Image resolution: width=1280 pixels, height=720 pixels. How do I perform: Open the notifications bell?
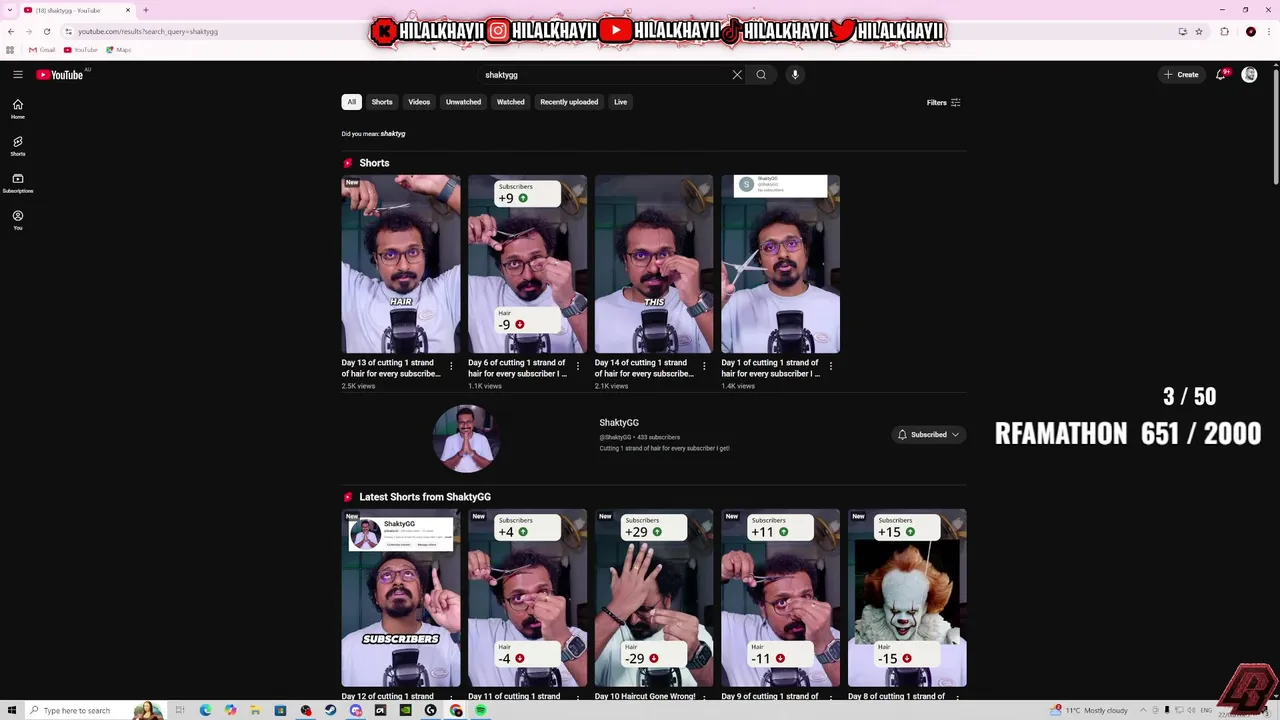pyautogui.click(x=1221, y=74)
